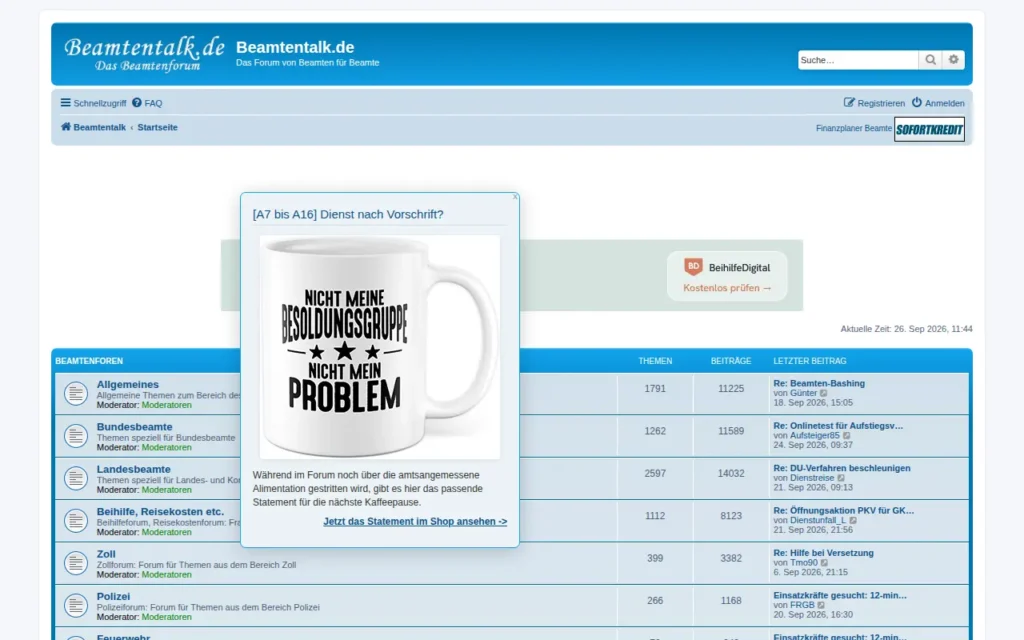Open user profile Aufsteiger85
1024x640 pixels.
coord(815,436)
